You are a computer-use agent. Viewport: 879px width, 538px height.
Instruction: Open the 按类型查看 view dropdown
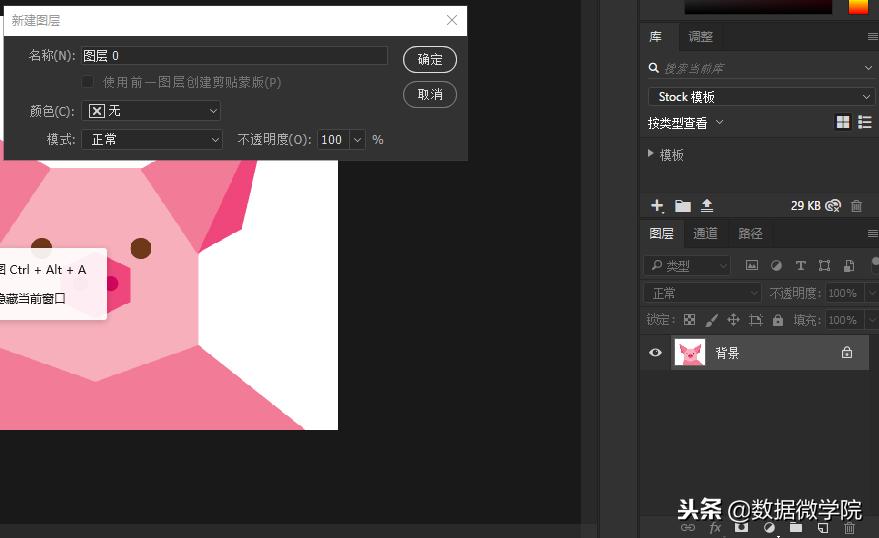685,123
